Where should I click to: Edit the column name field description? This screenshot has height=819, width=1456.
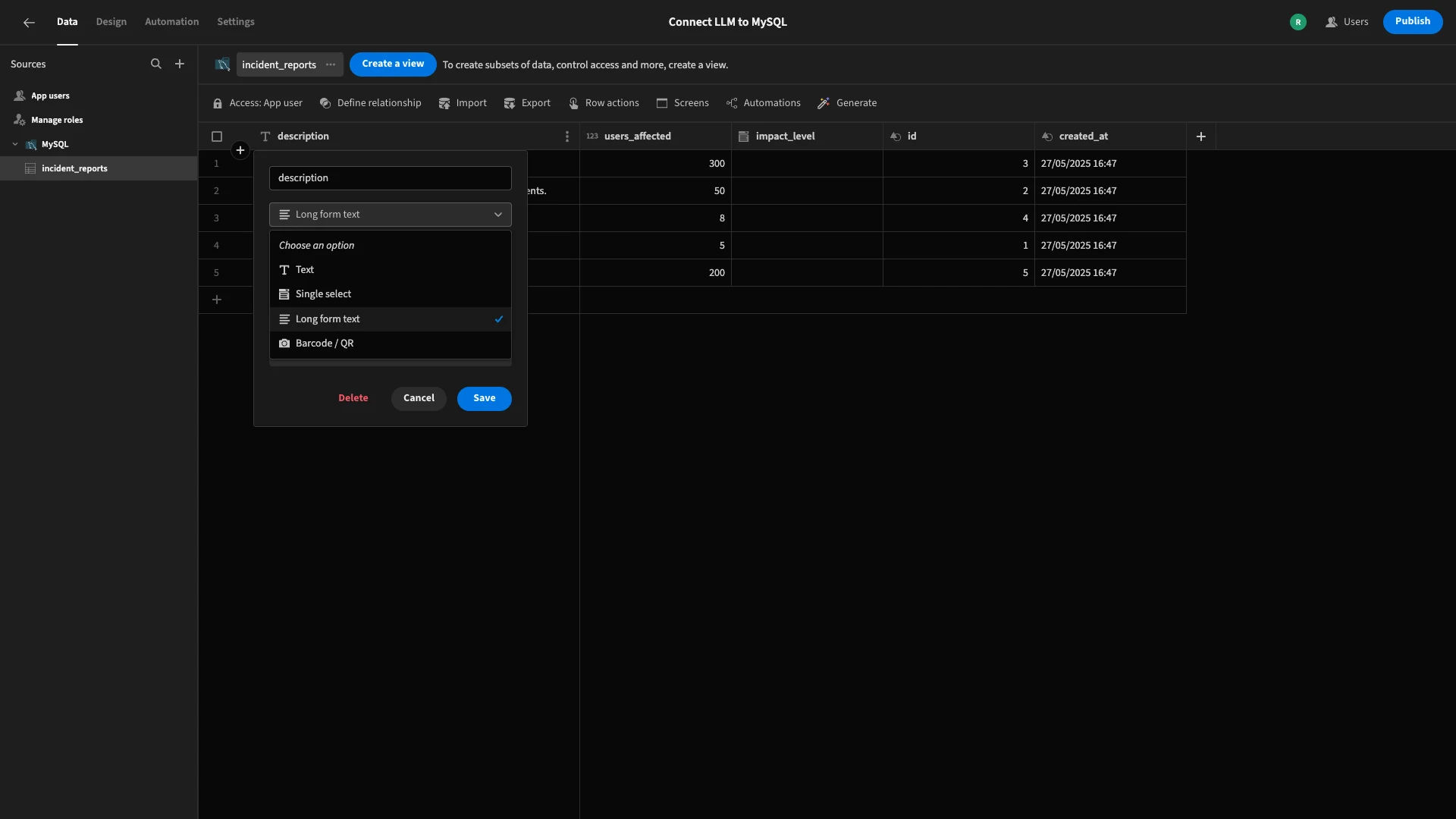click(x=391, y=178)
